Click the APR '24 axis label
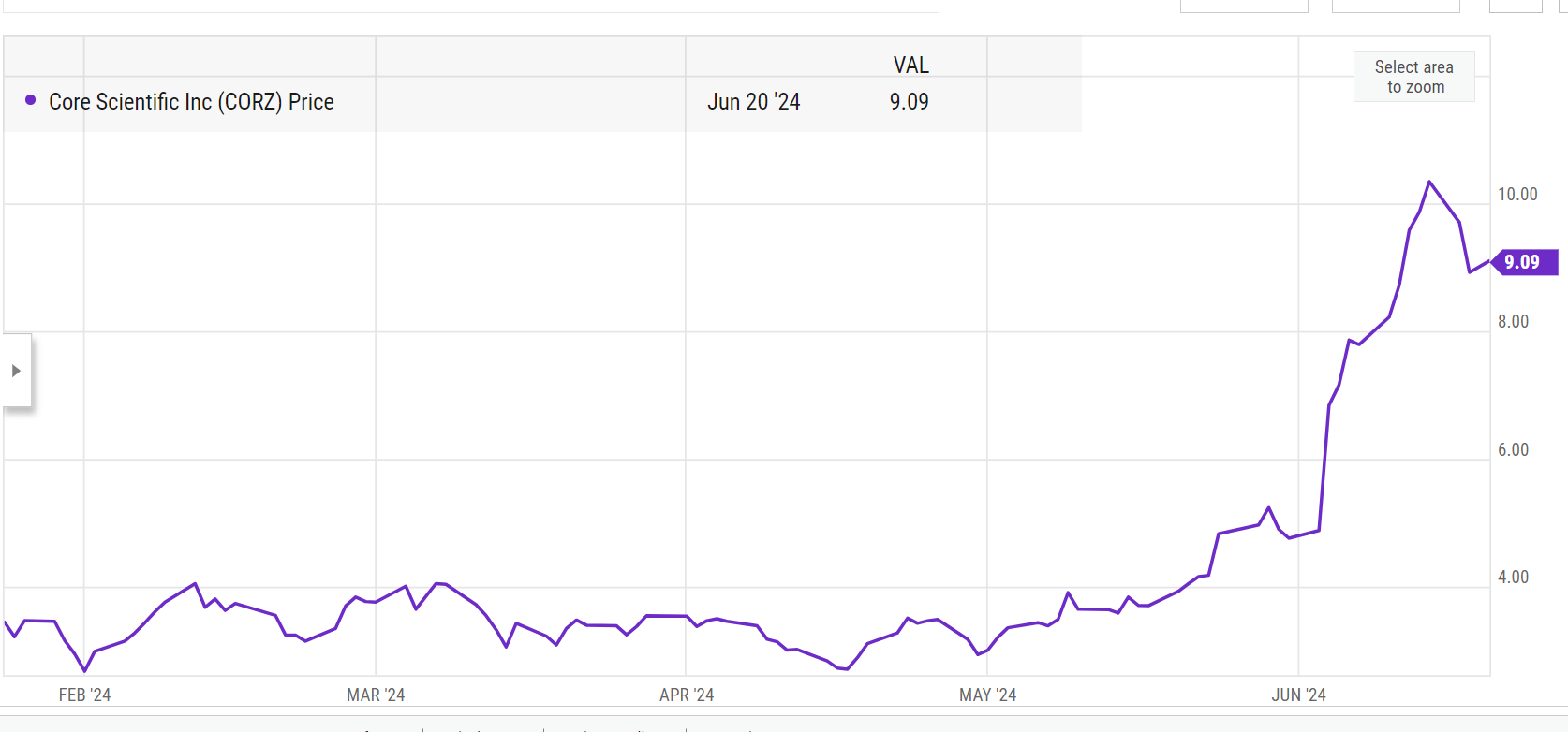Viewport: 1568px width, 732px height. point(687,695)
